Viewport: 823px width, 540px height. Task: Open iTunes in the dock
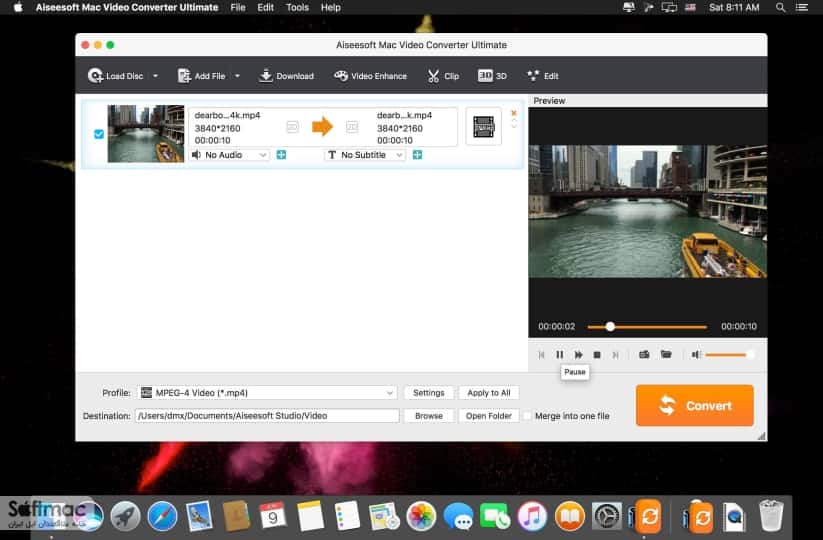[532, 516]
